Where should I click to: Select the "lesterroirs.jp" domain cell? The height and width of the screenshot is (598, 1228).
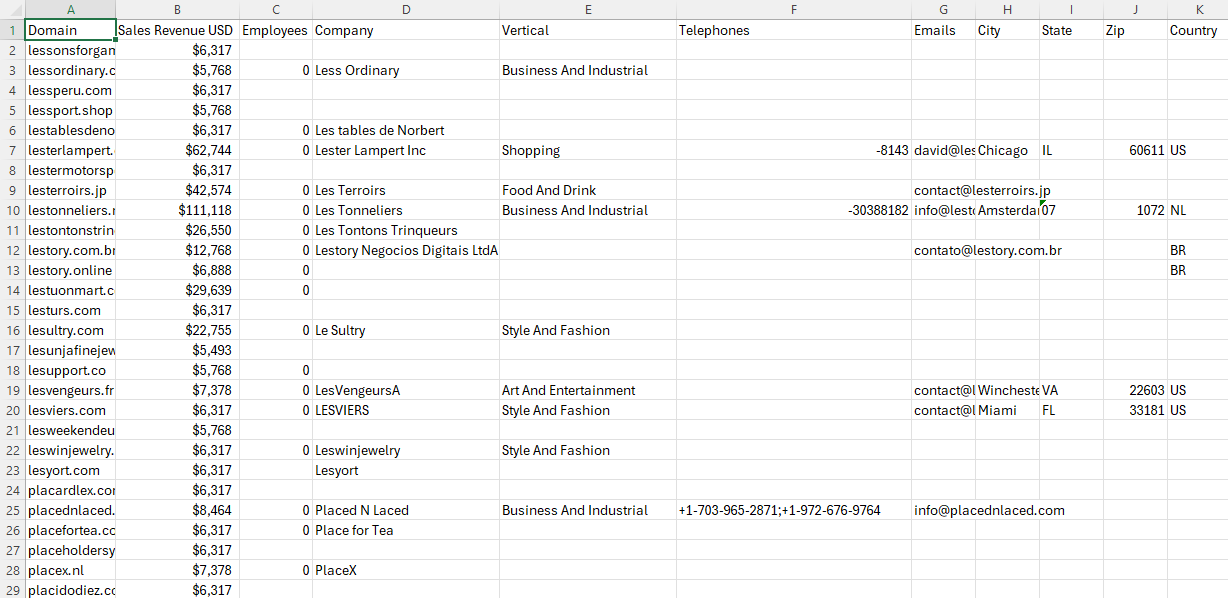(70, 190)
